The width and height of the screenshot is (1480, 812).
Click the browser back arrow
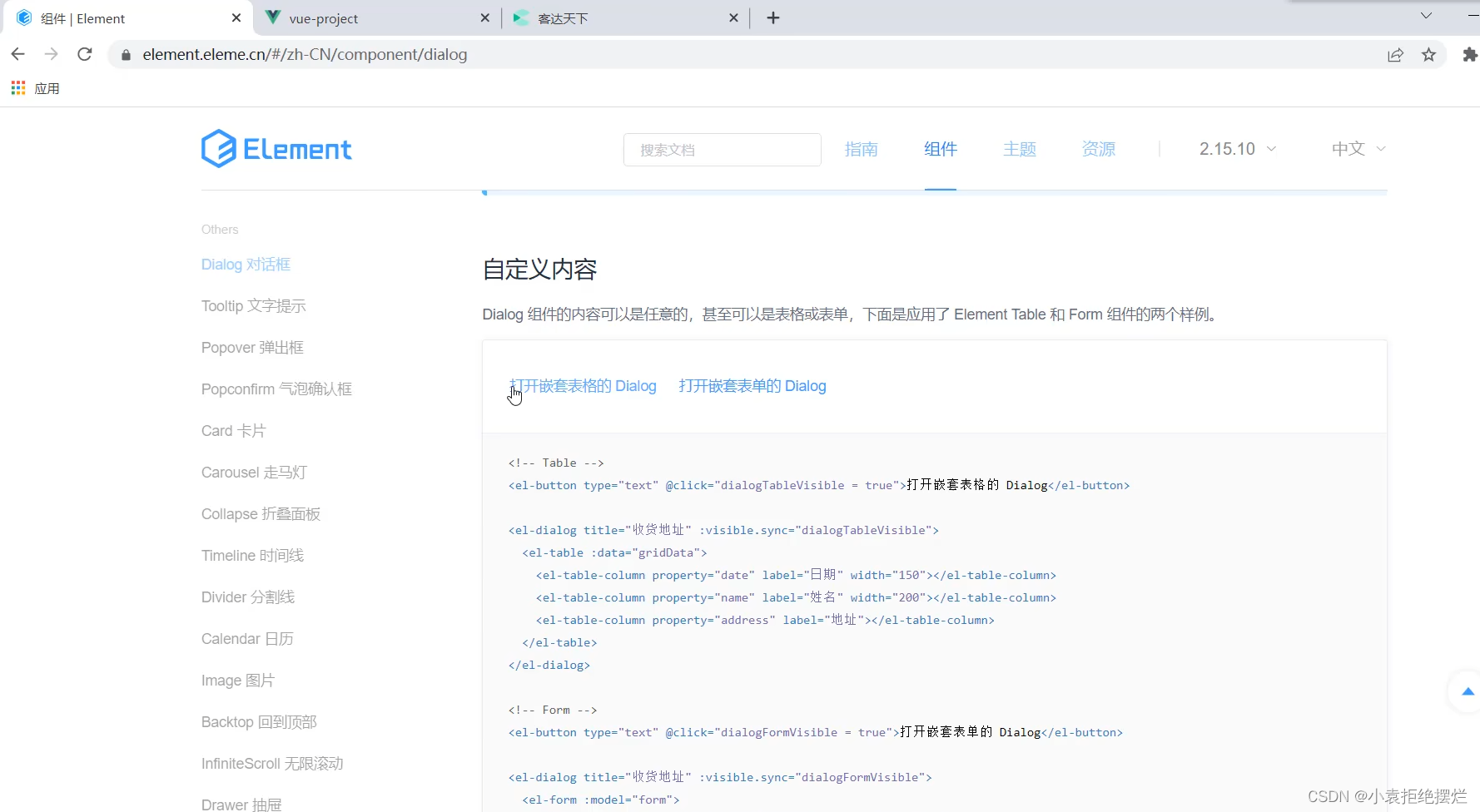tap(17, 54)
